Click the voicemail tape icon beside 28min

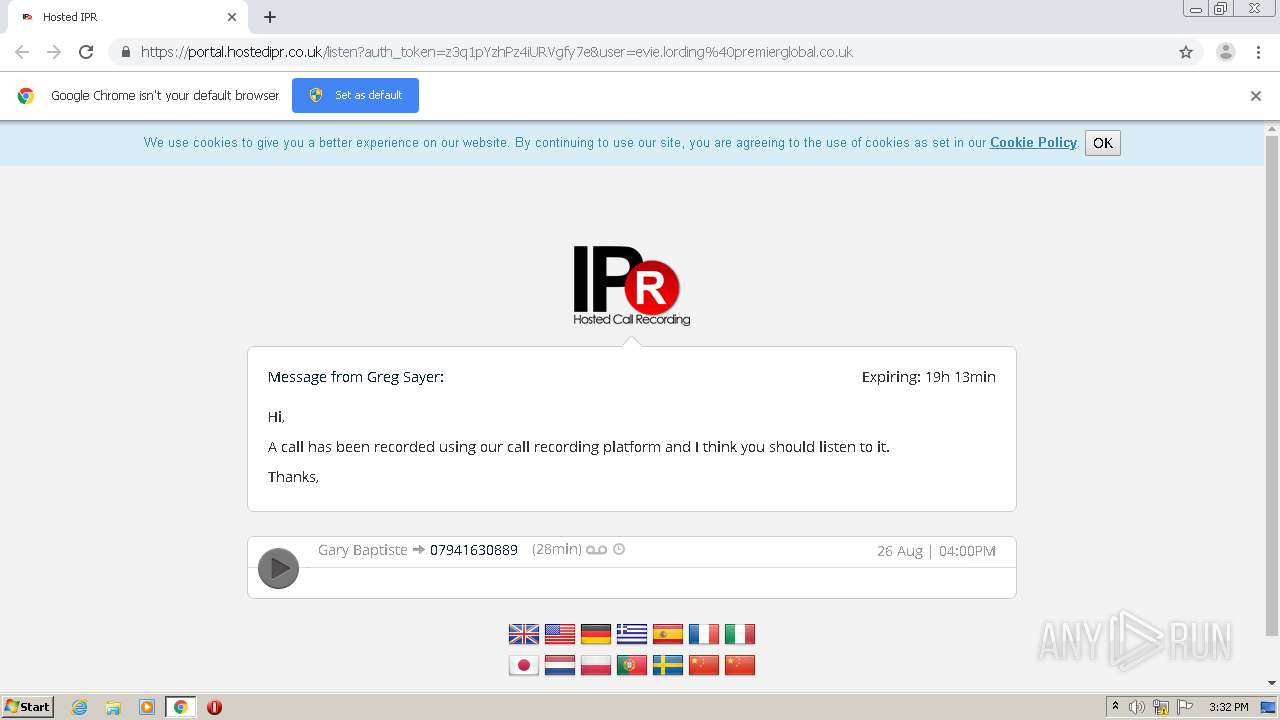pos(597,550)
